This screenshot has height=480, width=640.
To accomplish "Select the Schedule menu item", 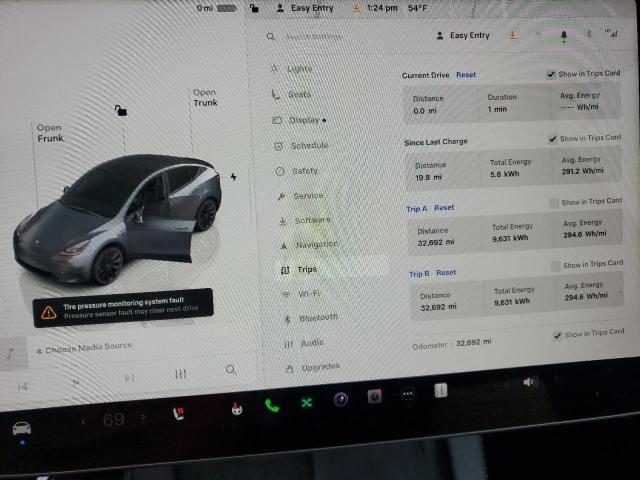I will click(301, 145).
